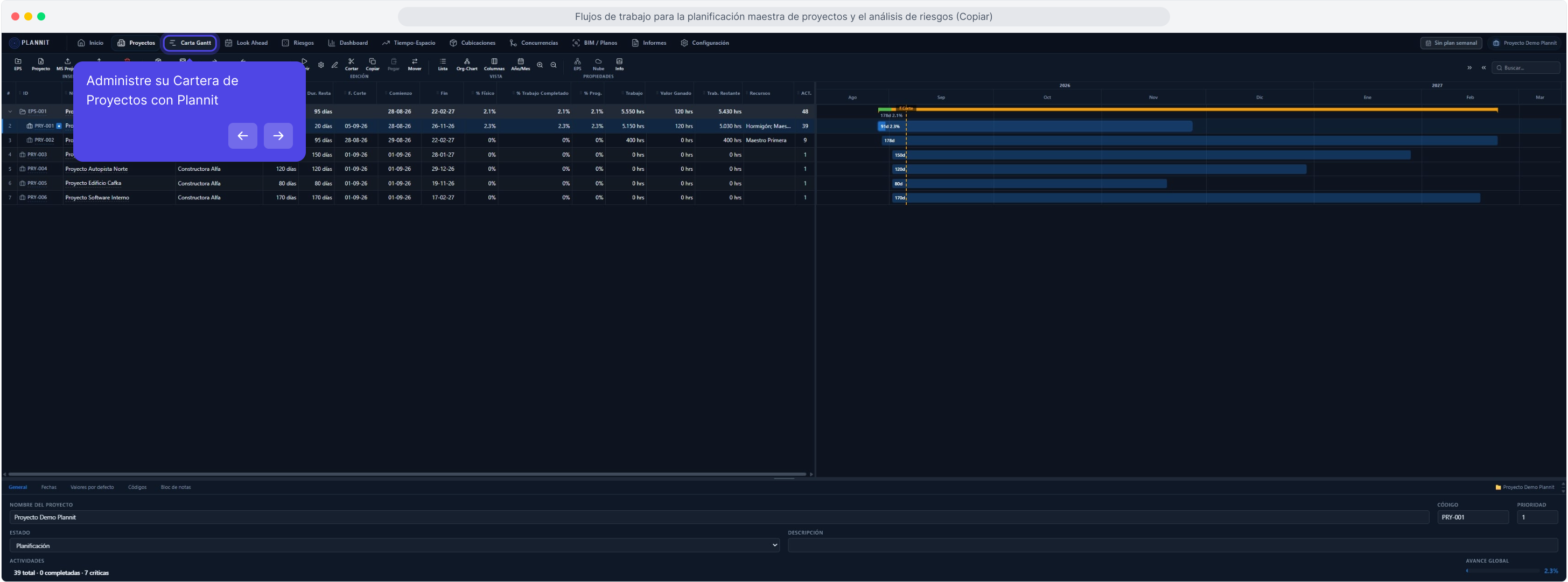
Task: Click the Buscar search field
Action: tap(1526, 68)
